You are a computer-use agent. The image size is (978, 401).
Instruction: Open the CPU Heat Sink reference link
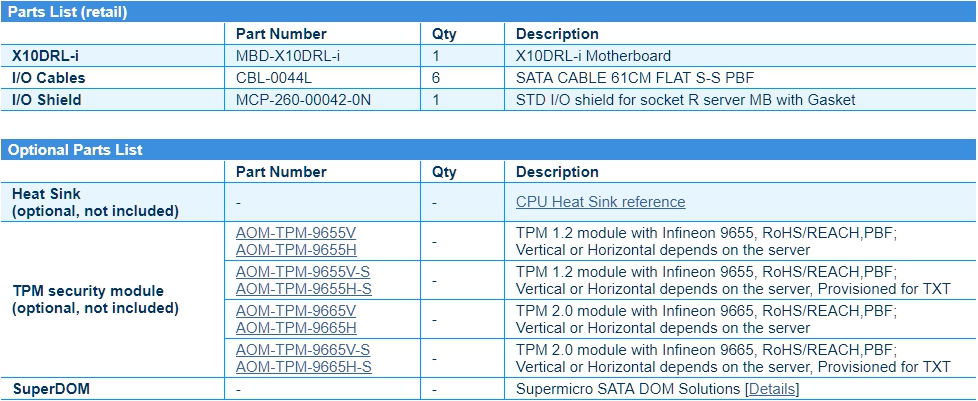point(600,202)
